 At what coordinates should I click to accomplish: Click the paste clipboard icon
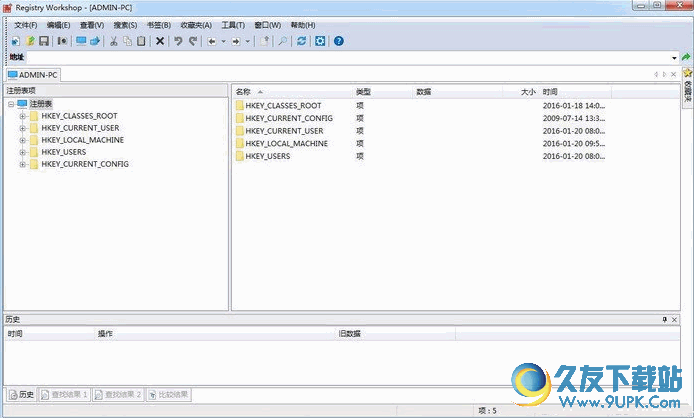tap(141, 41)
